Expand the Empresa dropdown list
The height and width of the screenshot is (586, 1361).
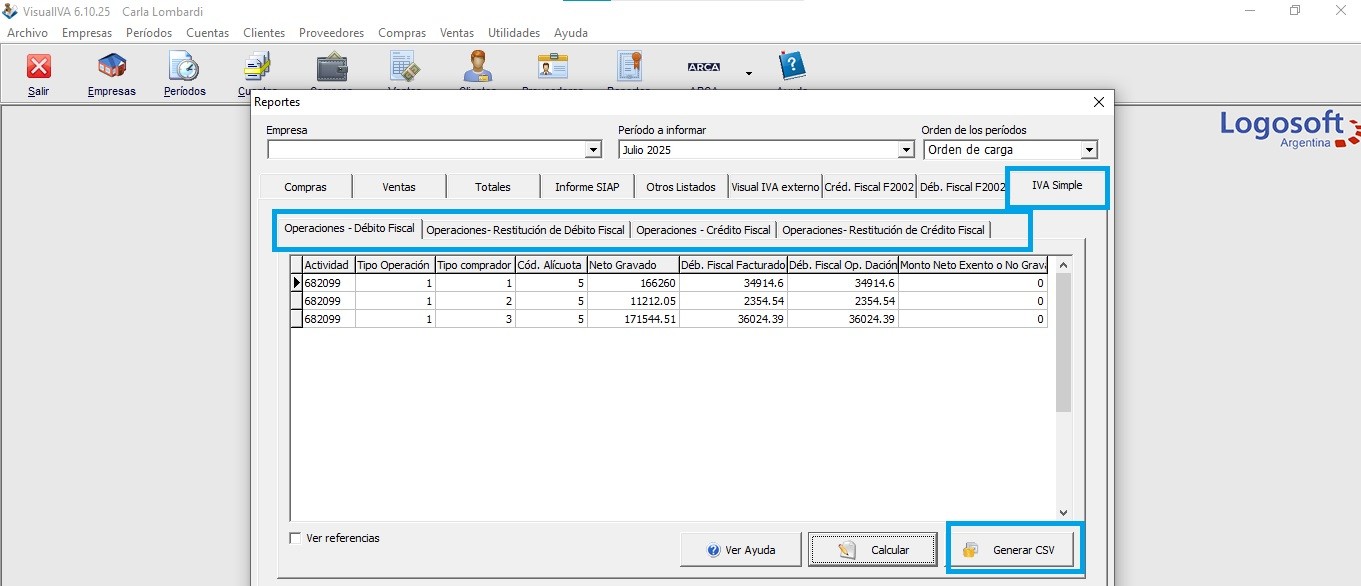point(593,150)
